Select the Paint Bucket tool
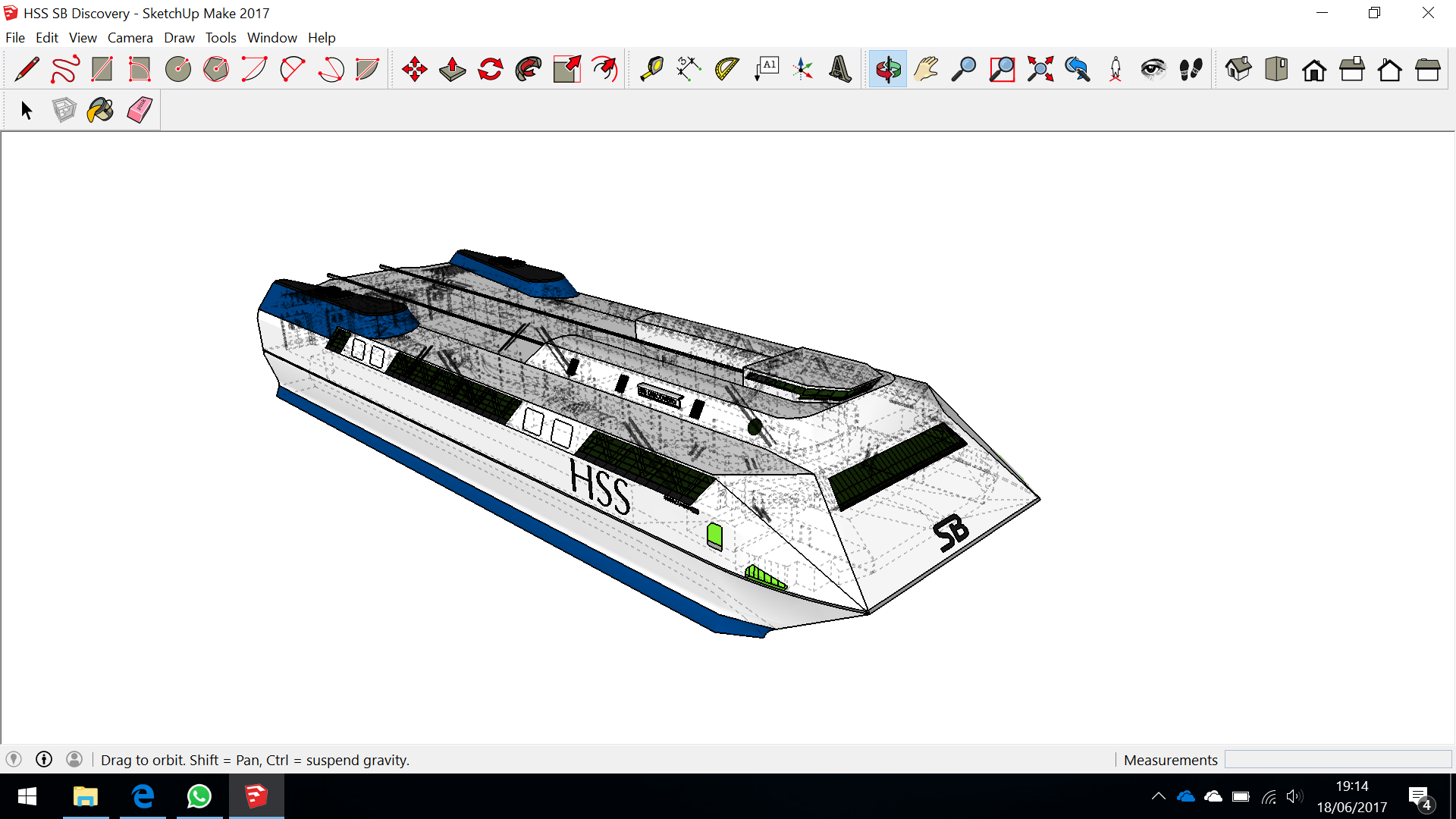This screenshot has width=1456, height=819. click(100, 111)
